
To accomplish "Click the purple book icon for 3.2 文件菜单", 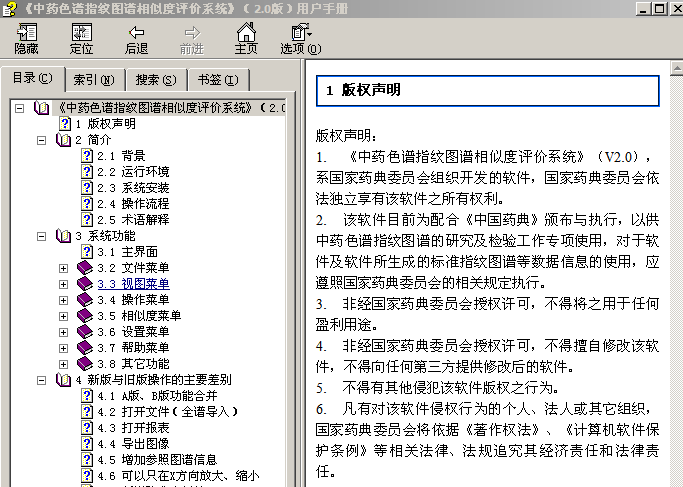I will click(85, 267).
